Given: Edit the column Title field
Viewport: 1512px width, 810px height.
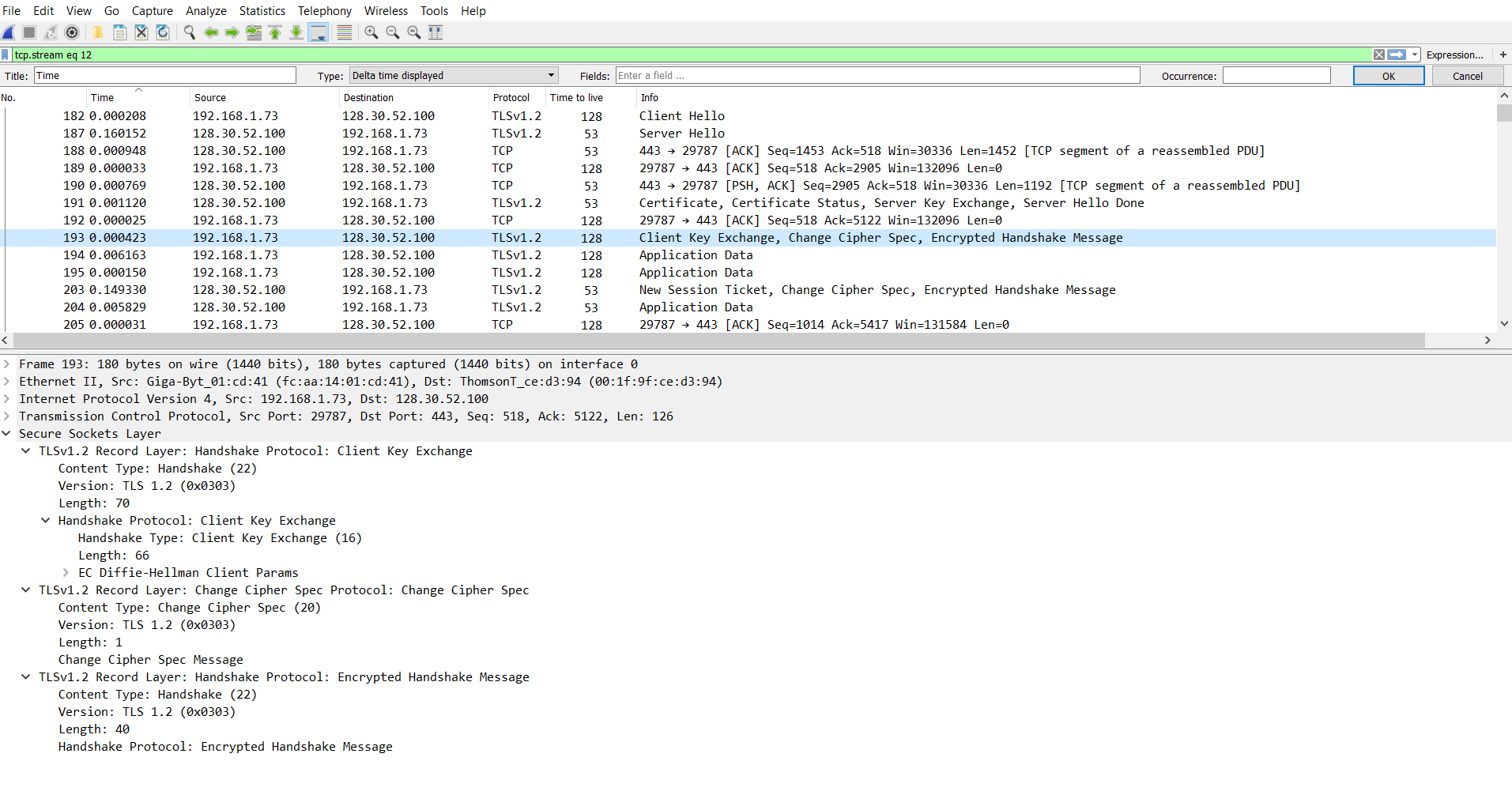Looking at the screenshot, I should pos(165,76).
